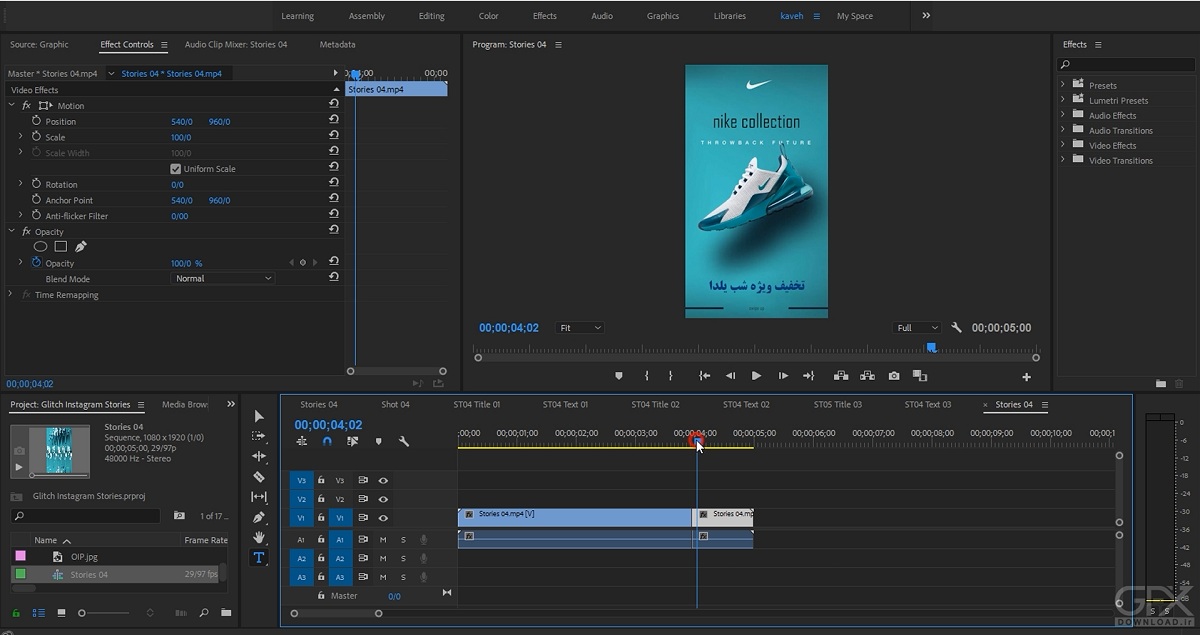Open the ST04 Title 01 sequence tab
Image resolution: width=1200 pixels, height=635 pixels.
coord(477,405)
